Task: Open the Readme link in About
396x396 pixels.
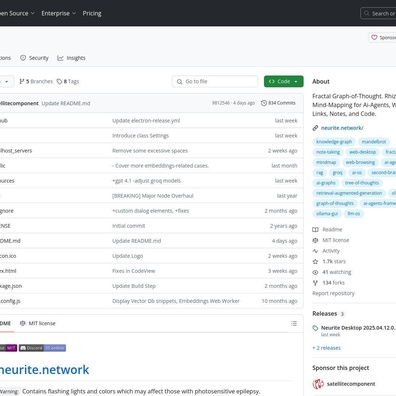Action: 327,230
